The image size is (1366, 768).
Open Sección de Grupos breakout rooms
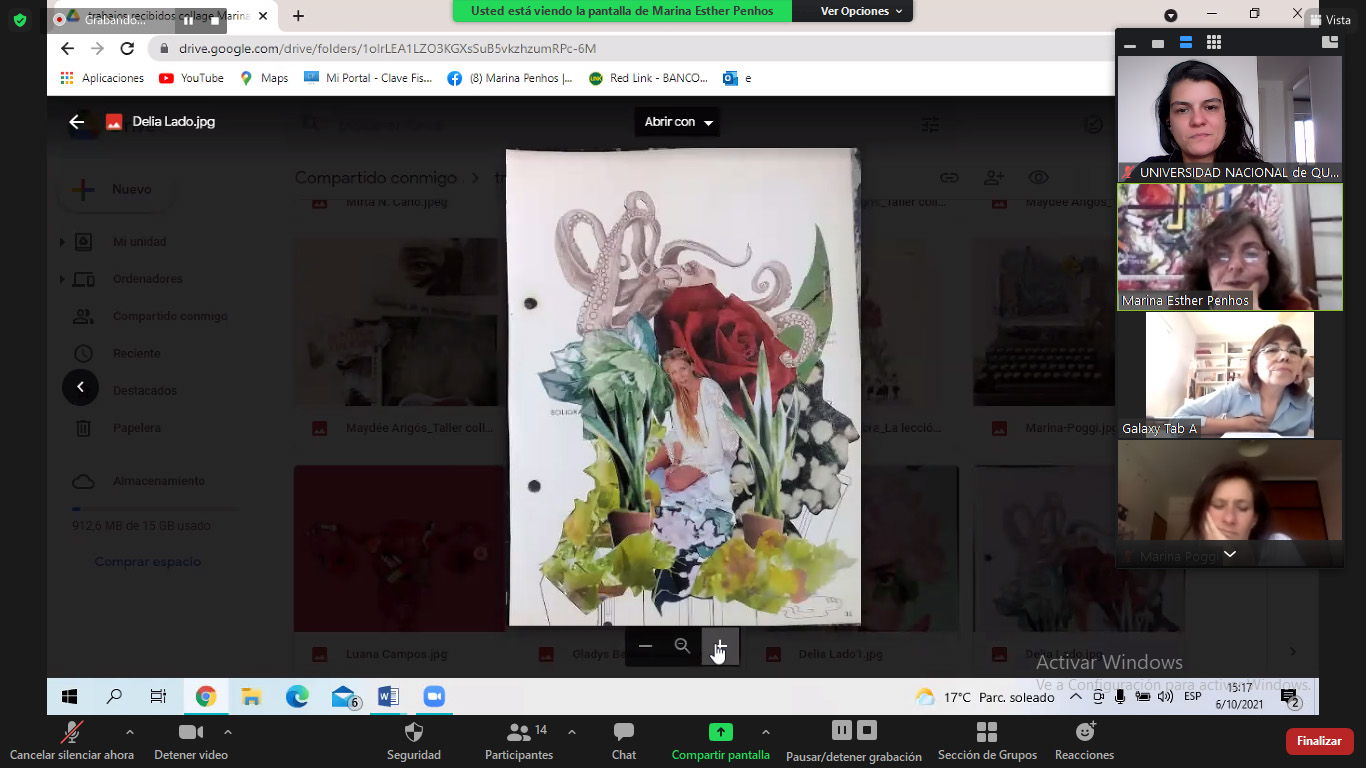pyautogui.click(x=987, y=732)
